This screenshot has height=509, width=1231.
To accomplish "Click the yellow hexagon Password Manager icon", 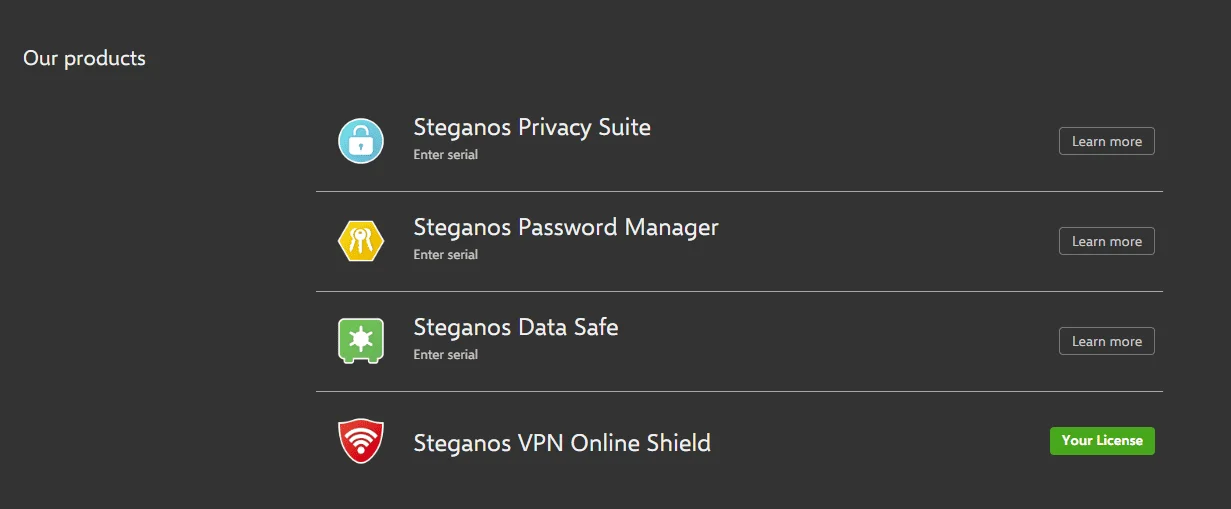I will tap(361, 241).
